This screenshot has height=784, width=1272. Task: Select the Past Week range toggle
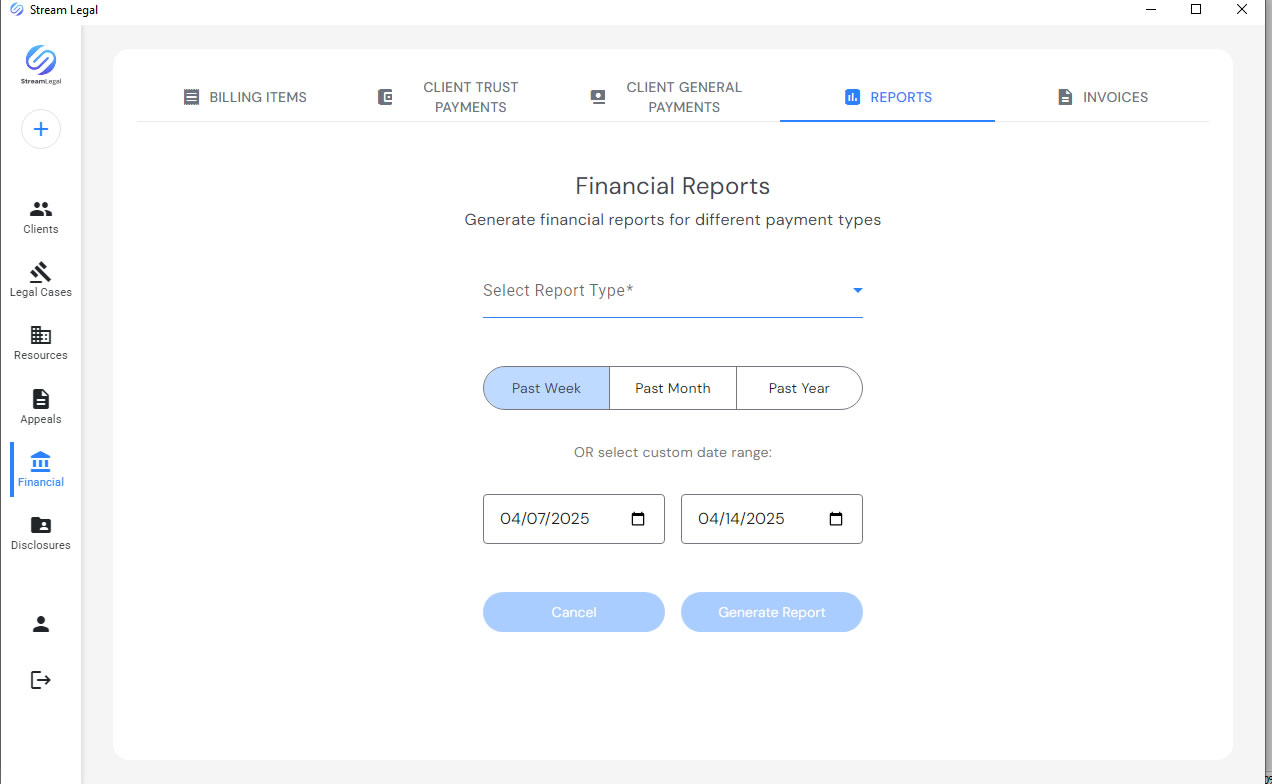click(x=546, y=388)
